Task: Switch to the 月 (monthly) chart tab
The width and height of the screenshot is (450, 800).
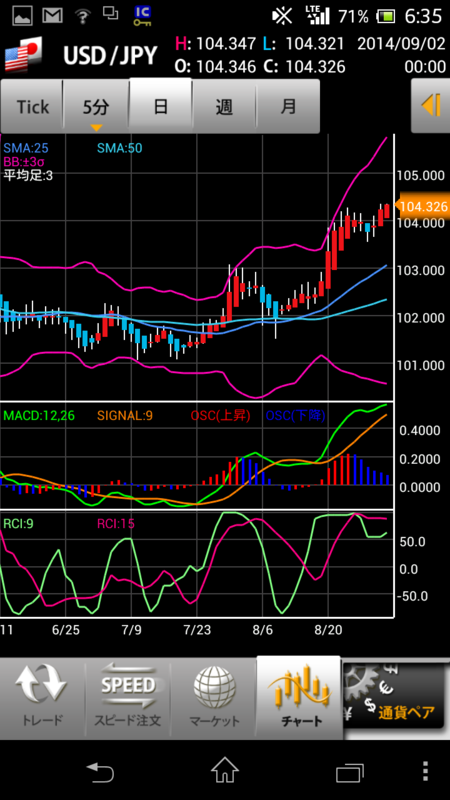Action: [x=288, y=107]
